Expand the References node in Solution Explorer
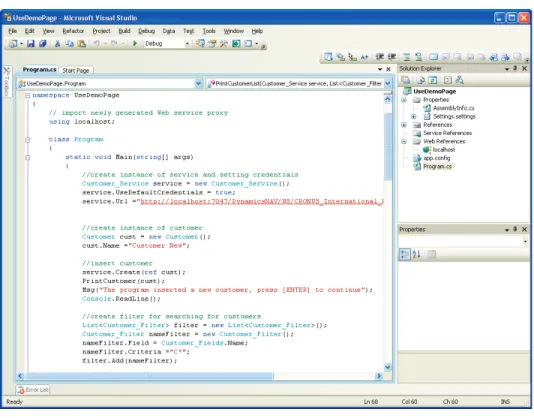The height and width of the screenshot is (418, 534). (404, 125)
